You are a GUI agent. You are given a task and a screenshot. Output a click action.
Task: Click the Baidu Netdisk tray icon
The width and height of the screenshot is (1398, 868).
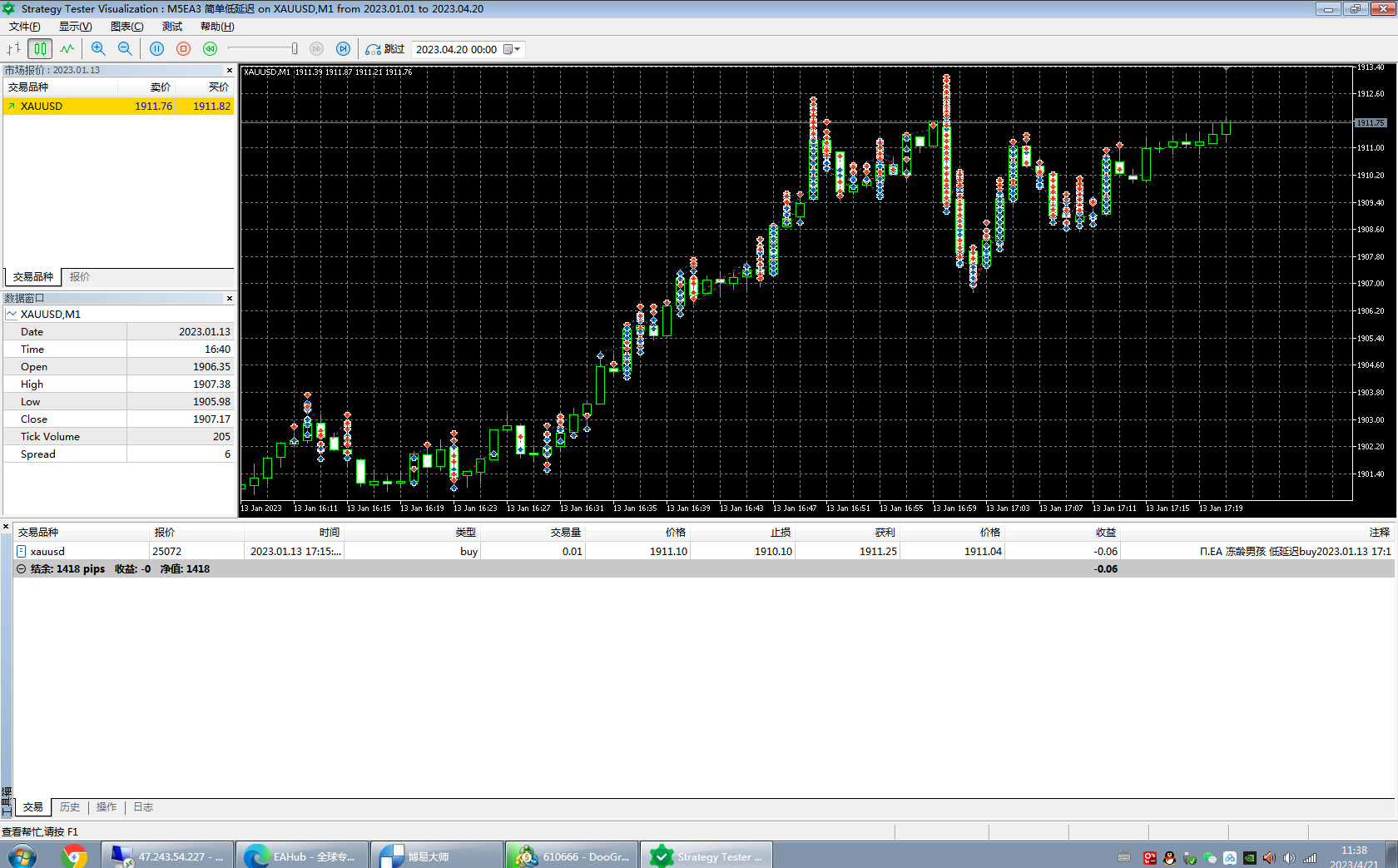1230,858
